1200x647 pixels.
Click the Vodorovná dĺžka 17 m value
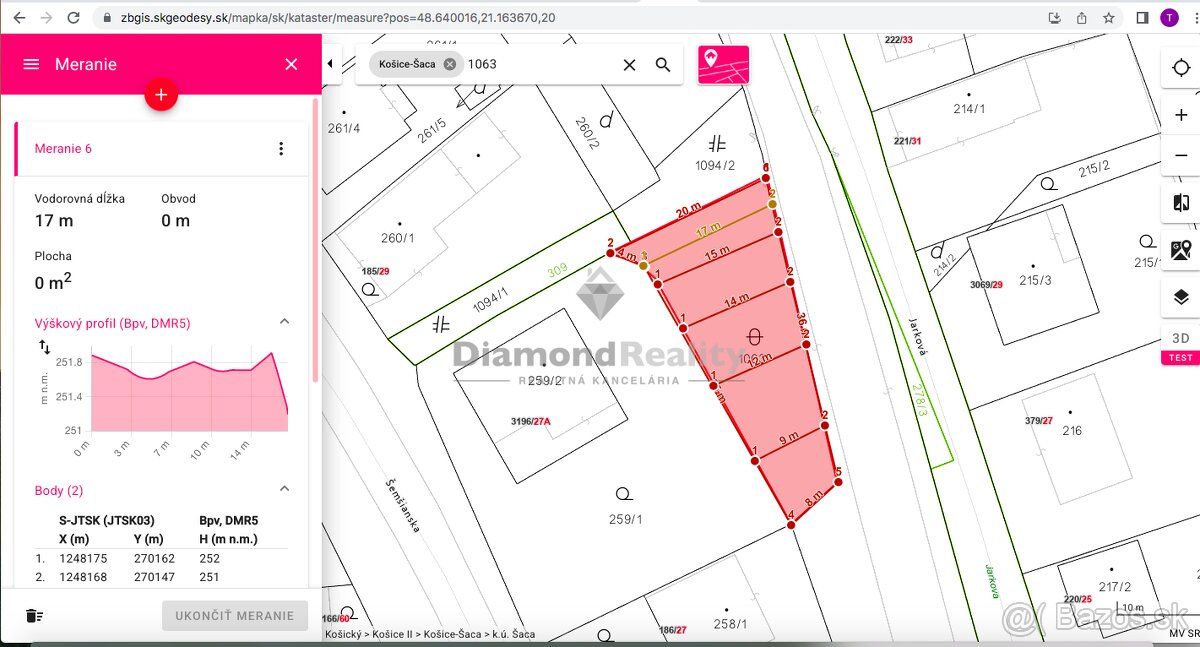tap(54, 221)
